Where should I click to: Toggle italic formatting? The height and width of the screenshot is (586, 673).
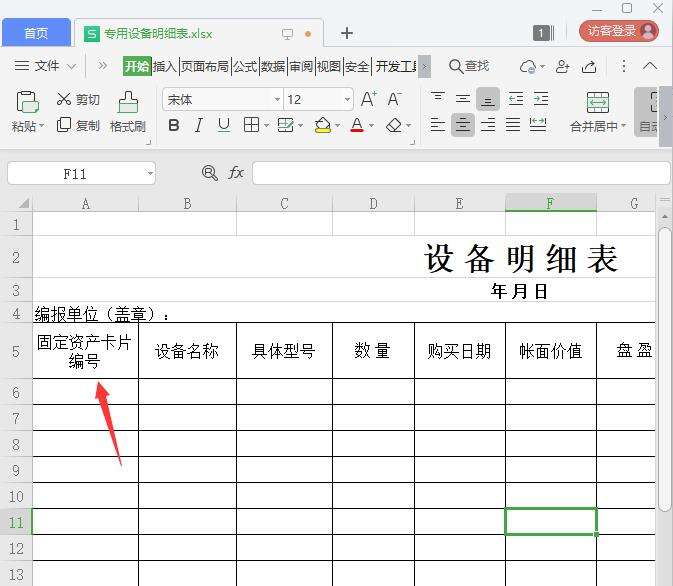pyautogui.click(x=199, y=125)
